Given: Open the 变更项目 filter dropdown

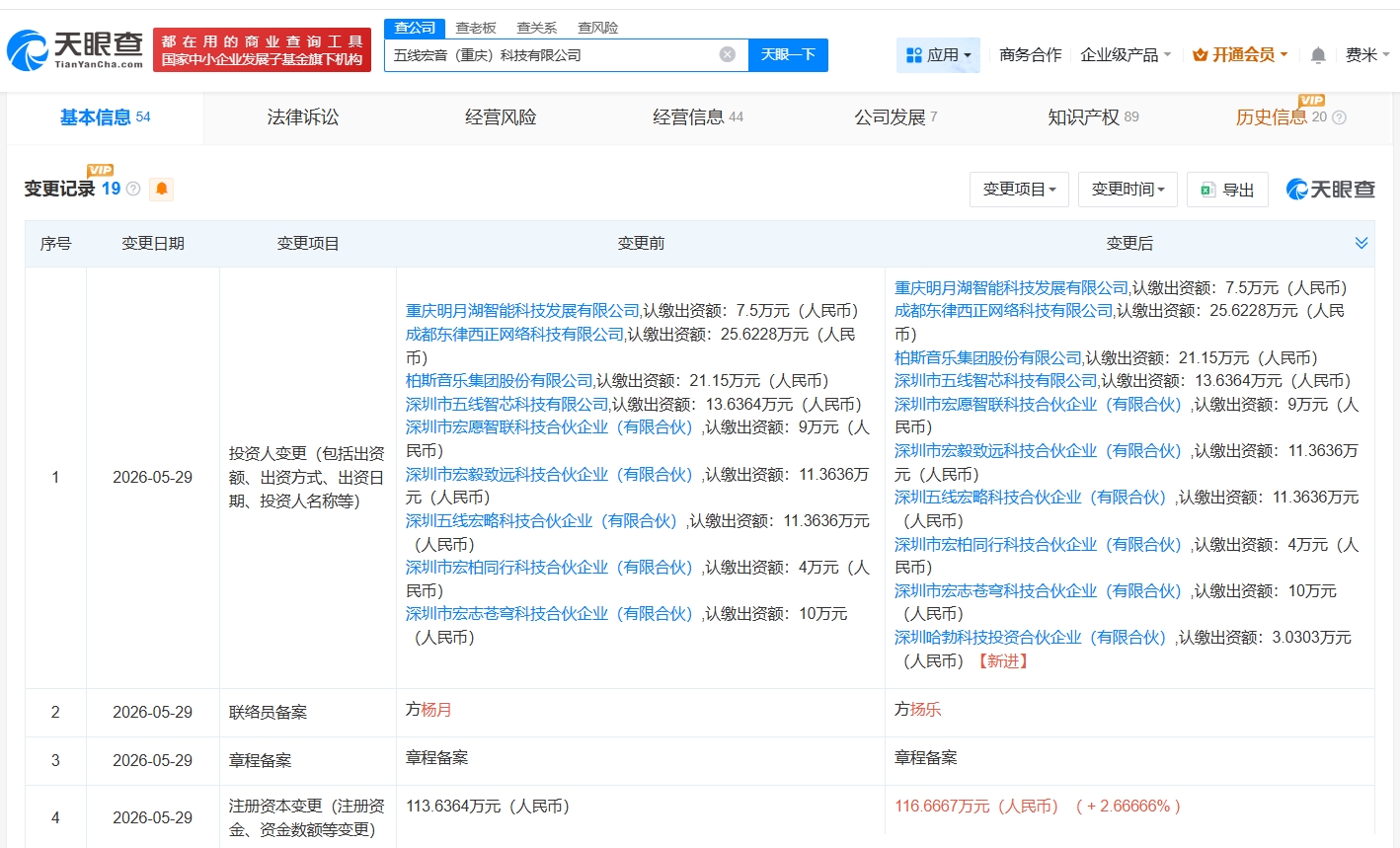Looking at the screenshot, I should pyautogui.click(x=1020, y=190).
